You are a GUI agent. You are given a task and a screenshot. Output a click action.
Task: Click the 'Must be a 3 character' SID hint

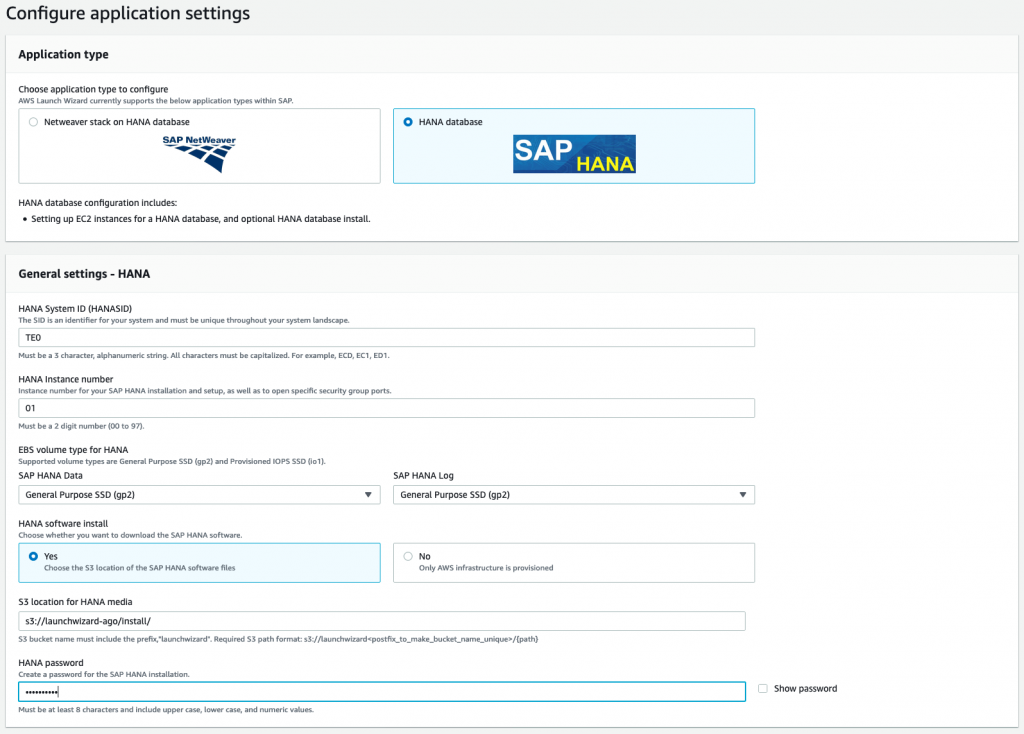pos(204,356)
